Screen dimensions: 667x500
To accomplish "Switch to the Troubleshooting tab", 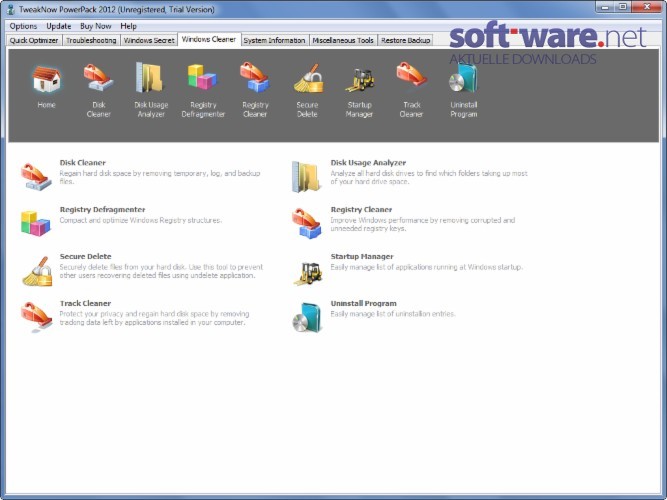I will (x=91, y=40).
